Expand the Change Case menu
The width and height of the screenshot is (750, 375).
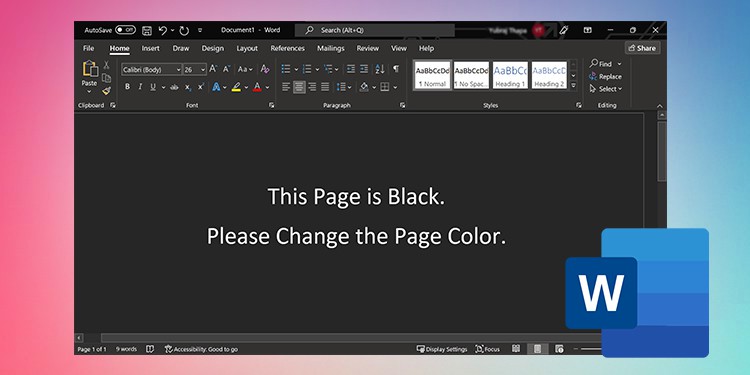pyautogui.click(x=245, y=69)
